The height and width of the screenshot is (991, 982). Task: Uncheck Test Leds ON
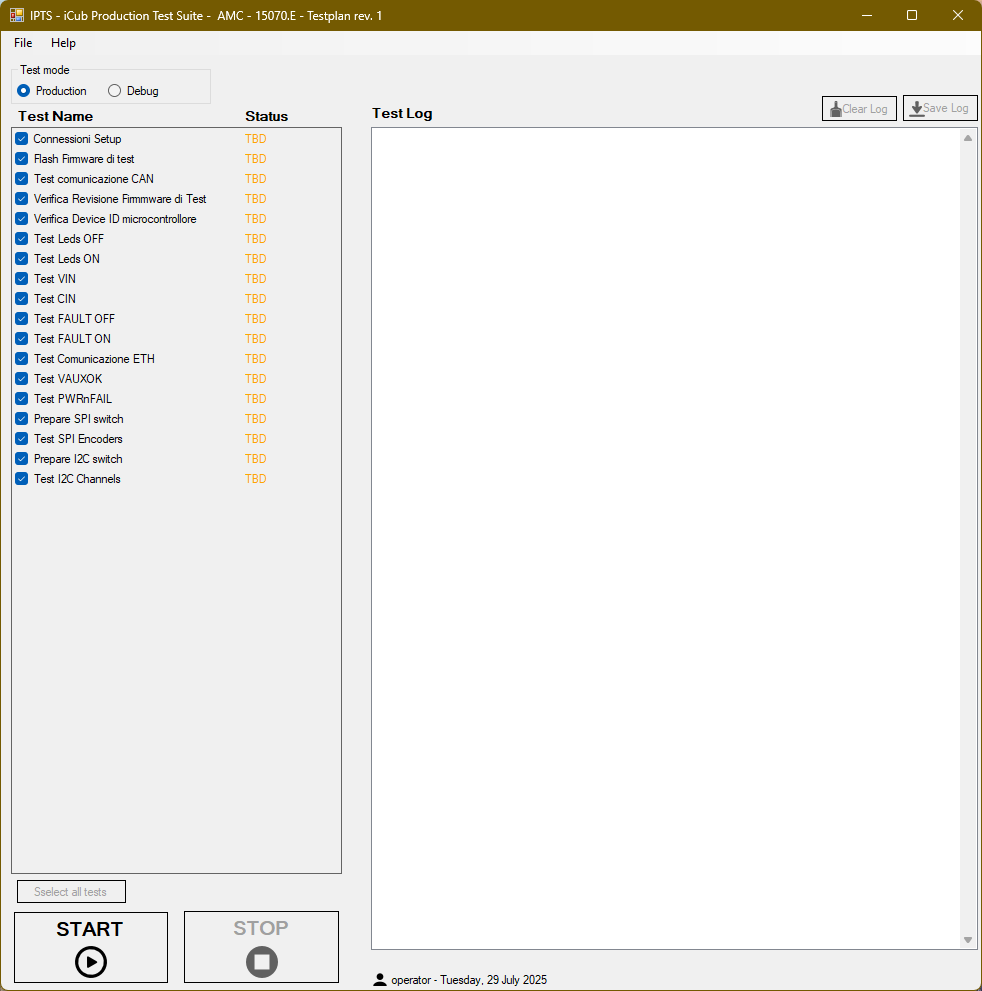pos(22,258)
